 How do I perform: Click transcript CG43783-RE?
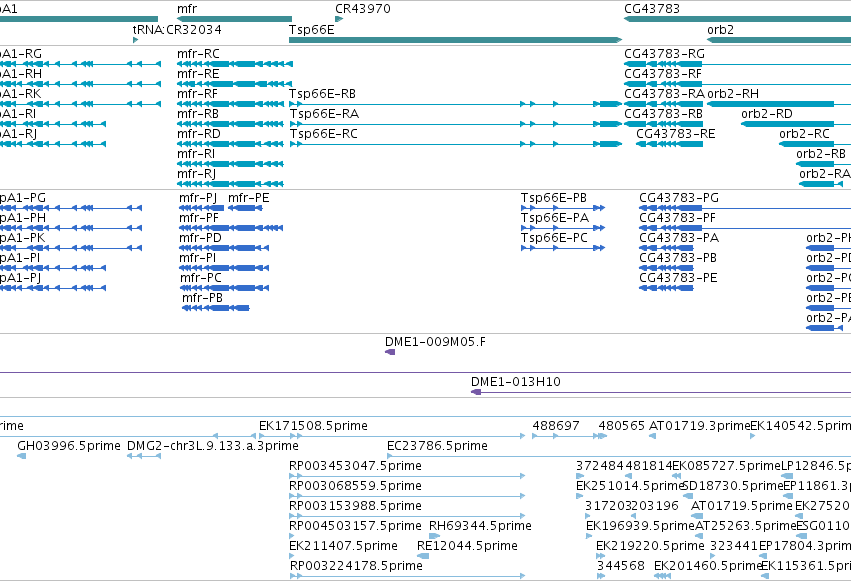coord(669,144)
